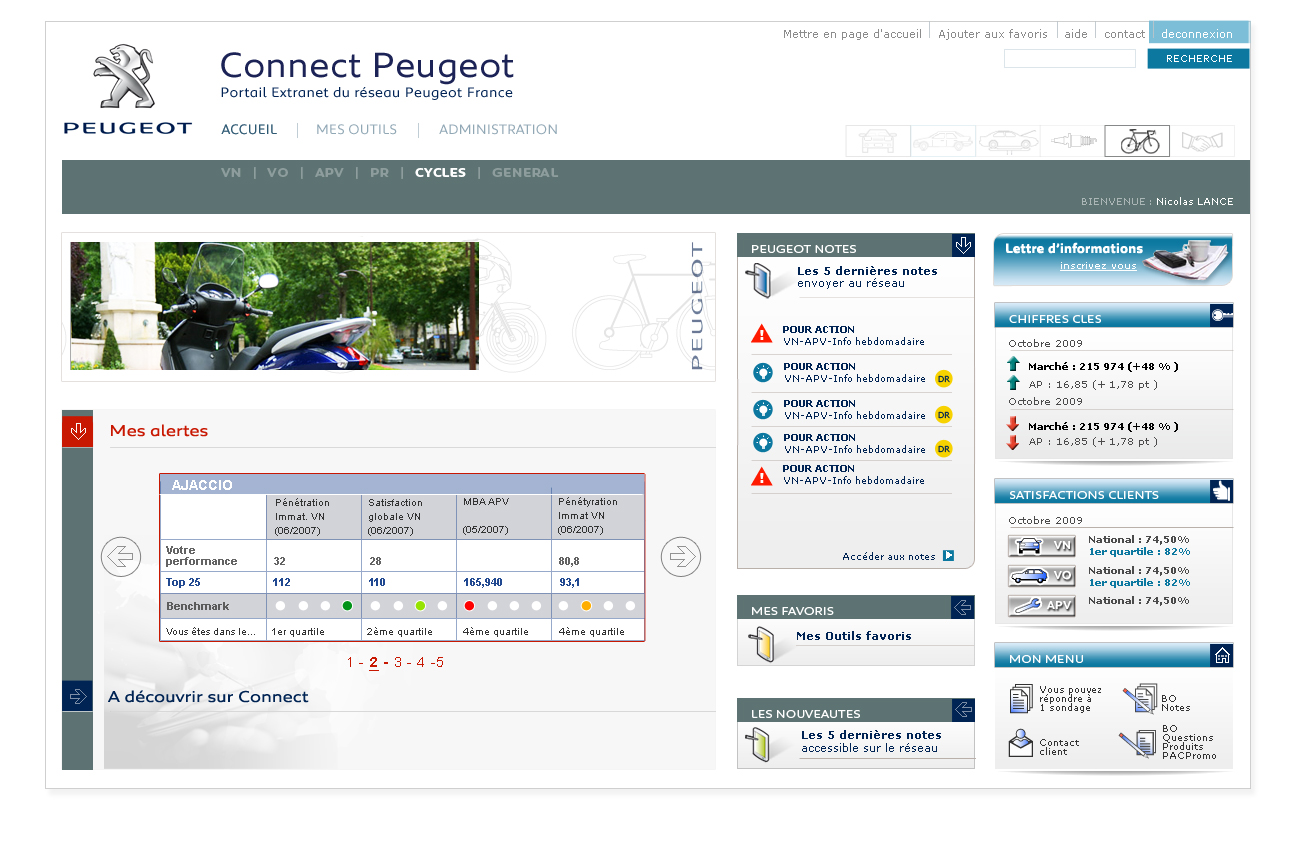
Task: Select the car with open hood icon
Action: tap(1008, 141)
